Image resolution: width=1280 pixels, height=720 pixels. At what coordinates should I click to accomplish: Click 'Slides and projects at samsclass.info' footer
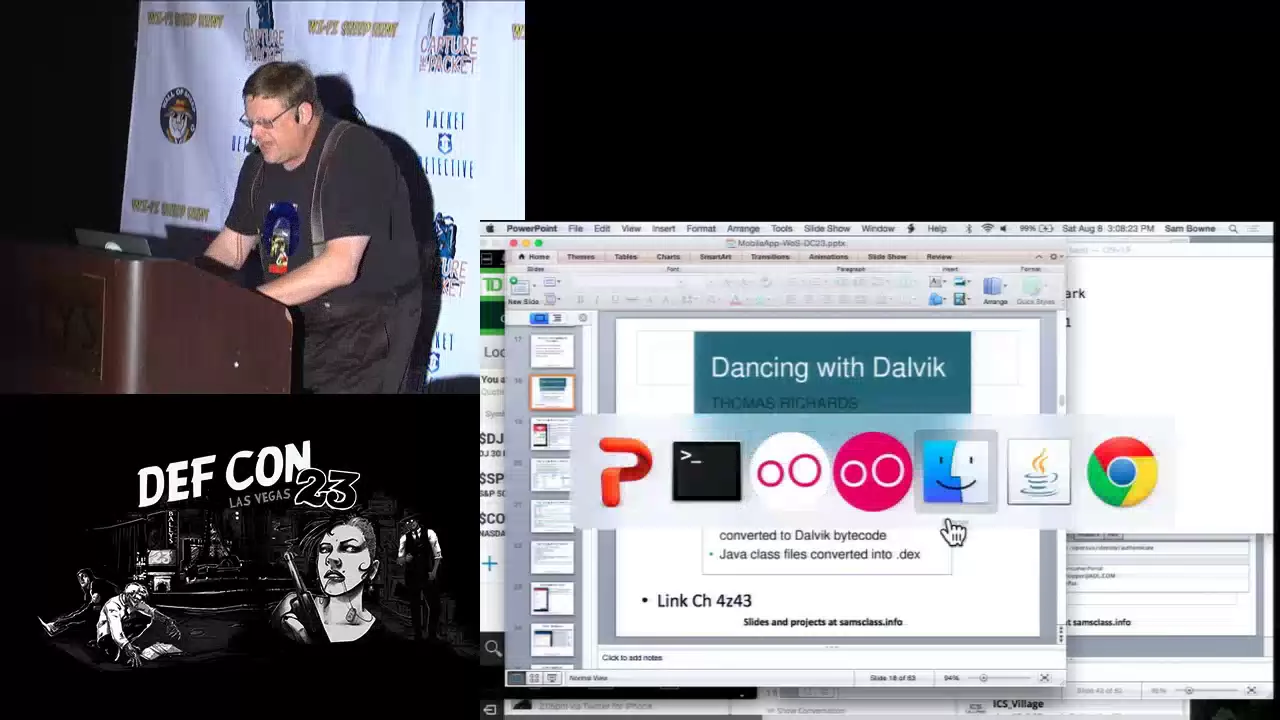pos(823,622)
